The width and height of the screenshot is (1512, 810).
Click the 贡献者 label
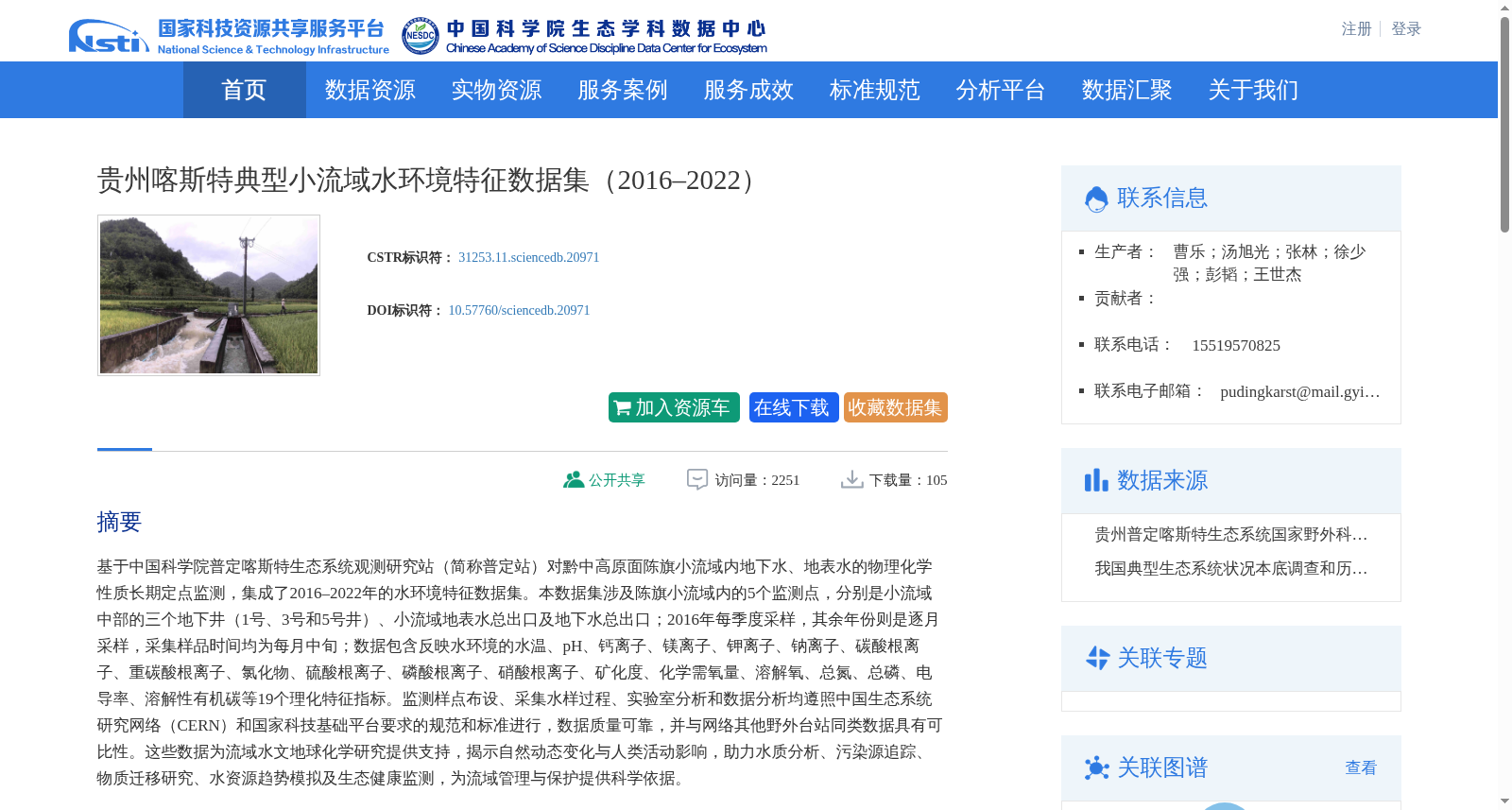pyautogui.click(x=1125, y=299)
